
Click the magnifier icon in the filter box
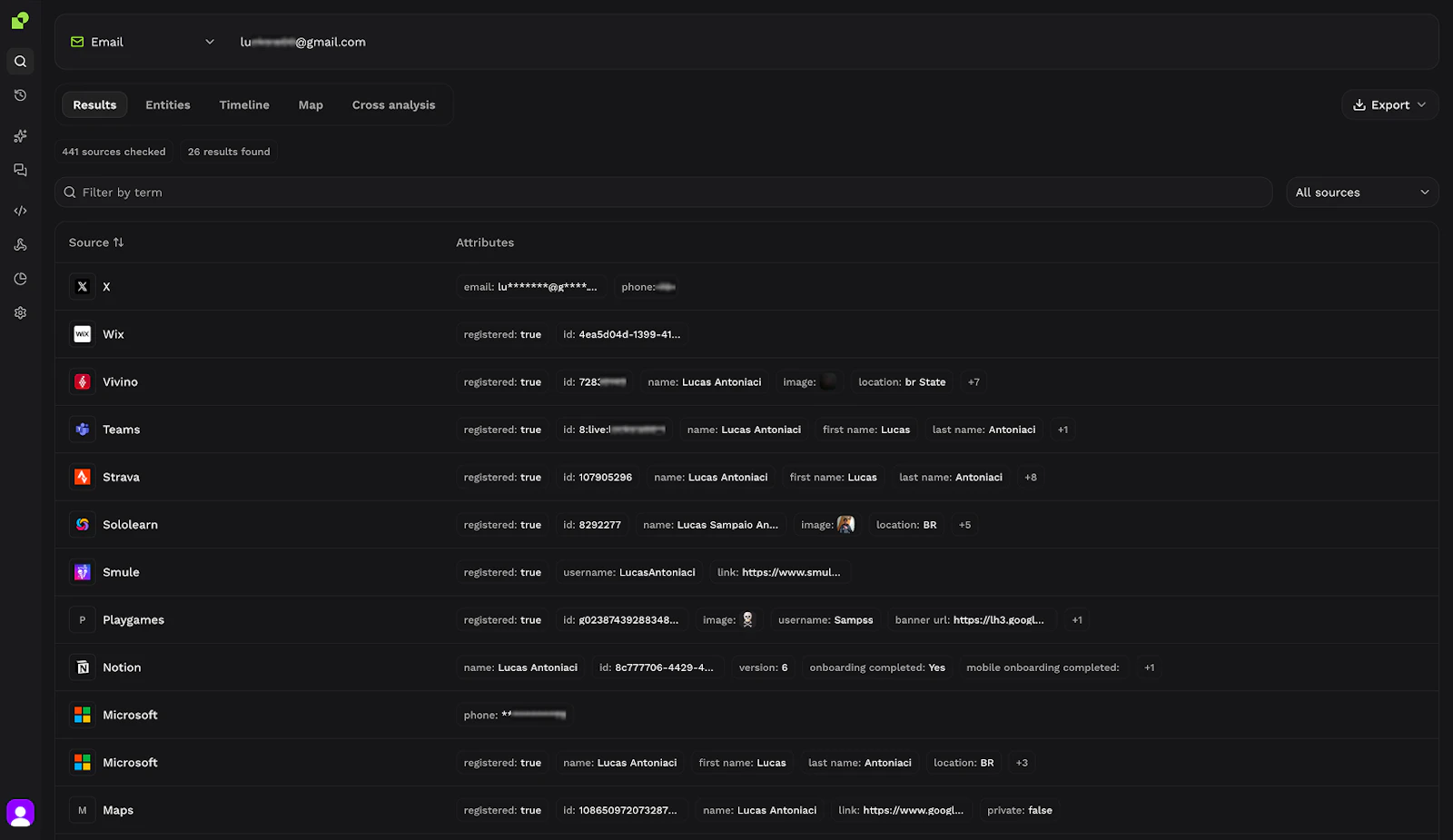point(70,193)
